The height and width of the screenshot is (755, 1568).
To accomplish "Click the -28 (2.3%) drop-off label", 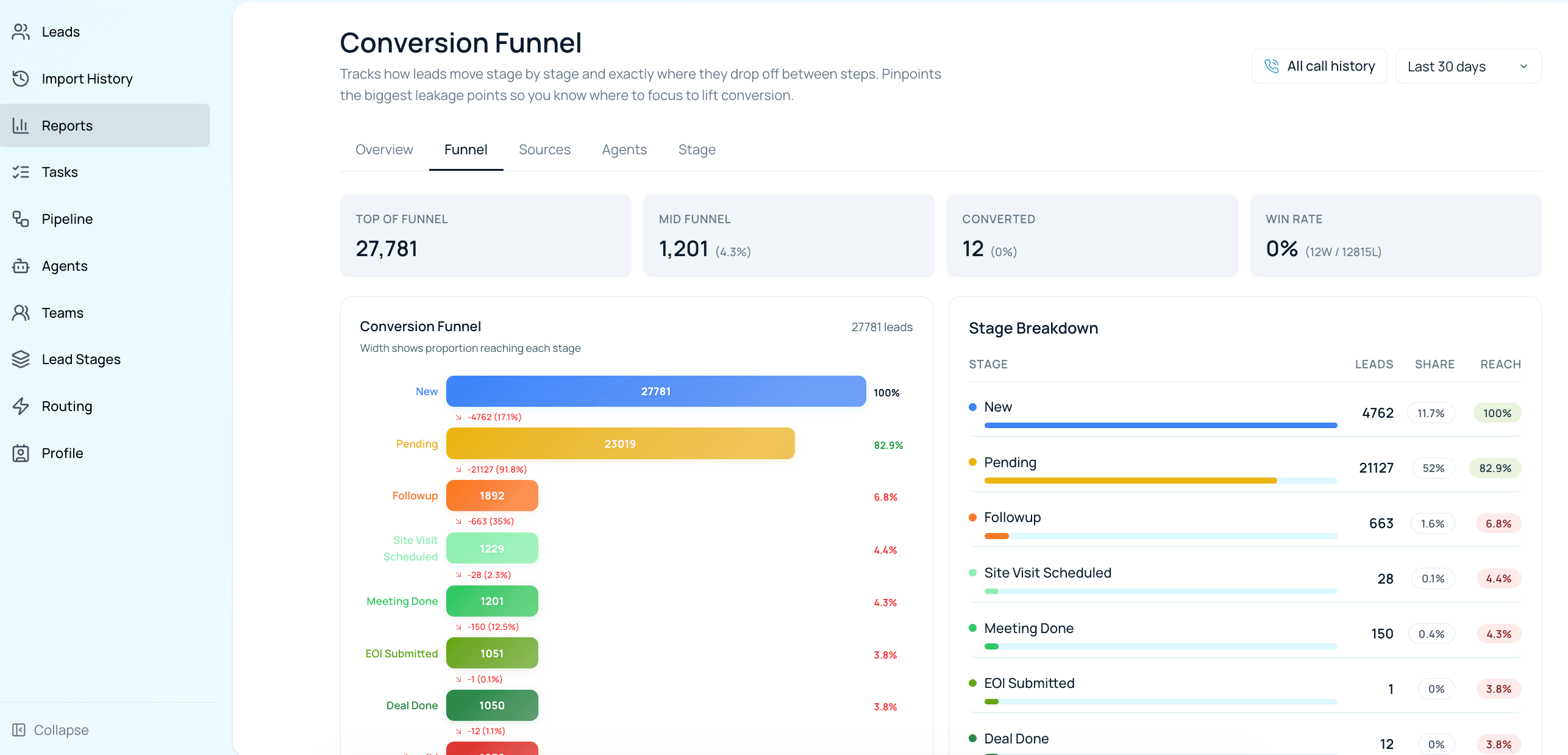I will (489, 575).
